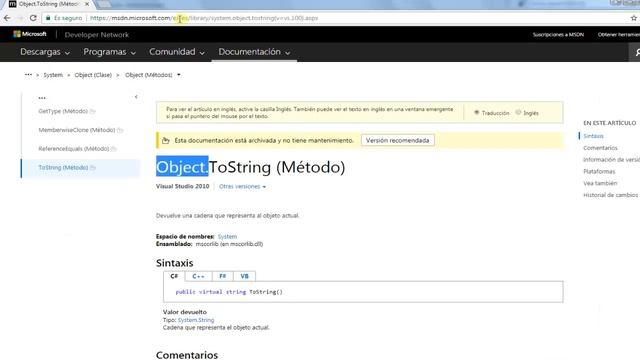Open the Descargas dropdown menu

tap(45, 52)
